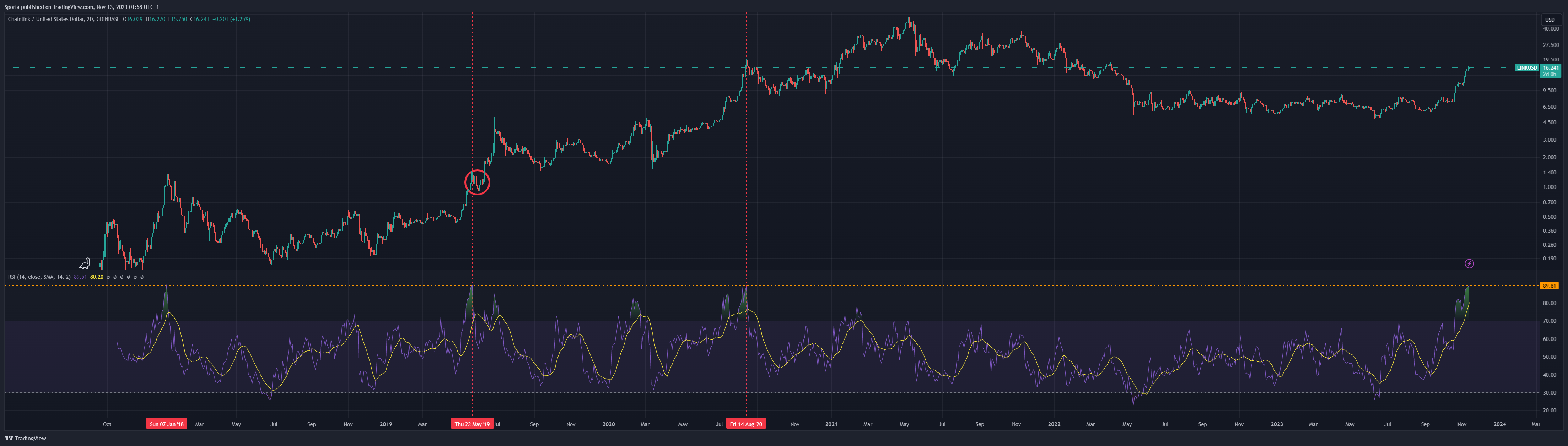Viewport: 1568px width, 446px height.
Task: Click the yellow 80.20 RSI average value
Action: coord(97,277)
